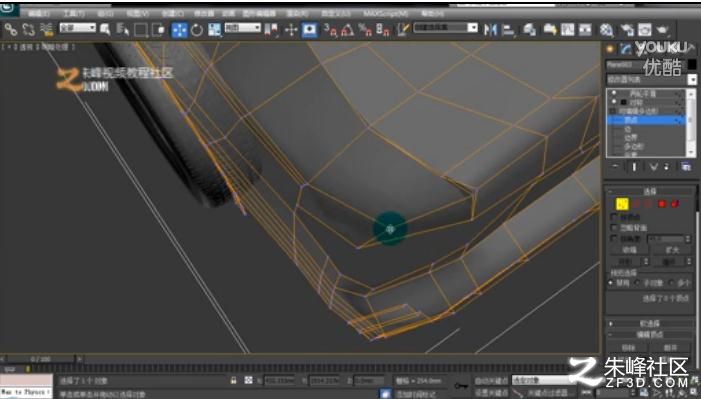
Task: Toggle the Angle Snap icon
Action: point(347,30)
